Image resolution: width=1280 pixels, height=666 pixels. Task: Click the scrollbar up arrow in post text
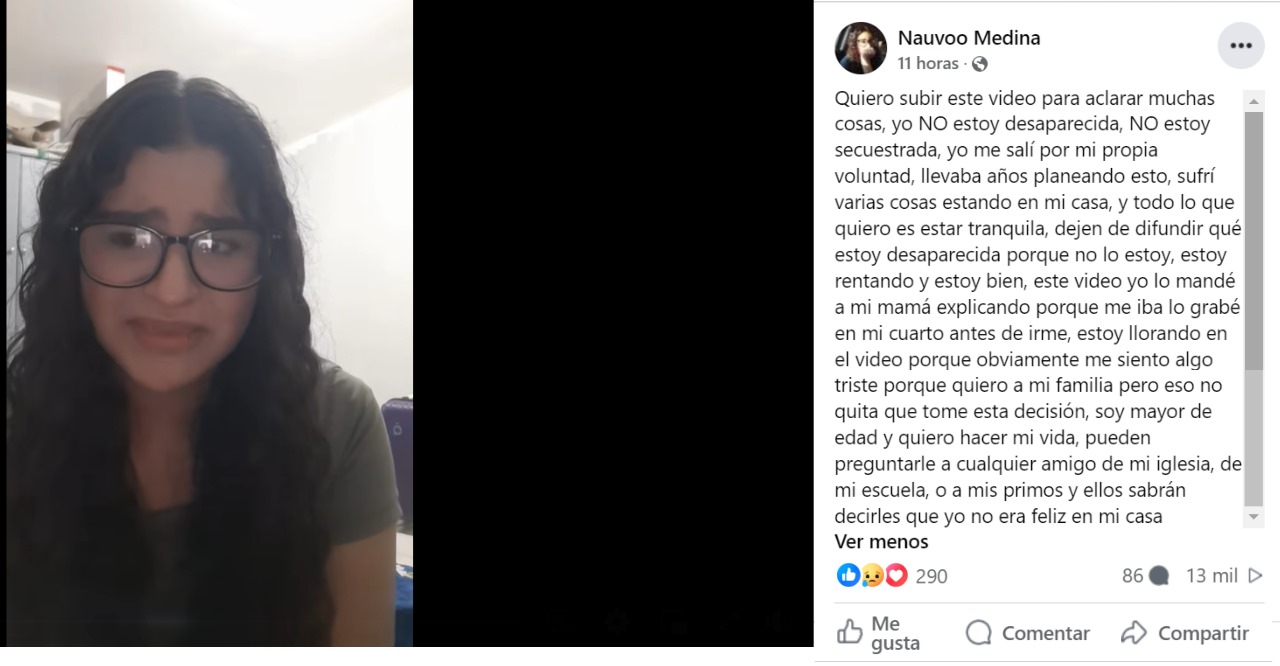pyautogui.click(x=1254, y=100)
